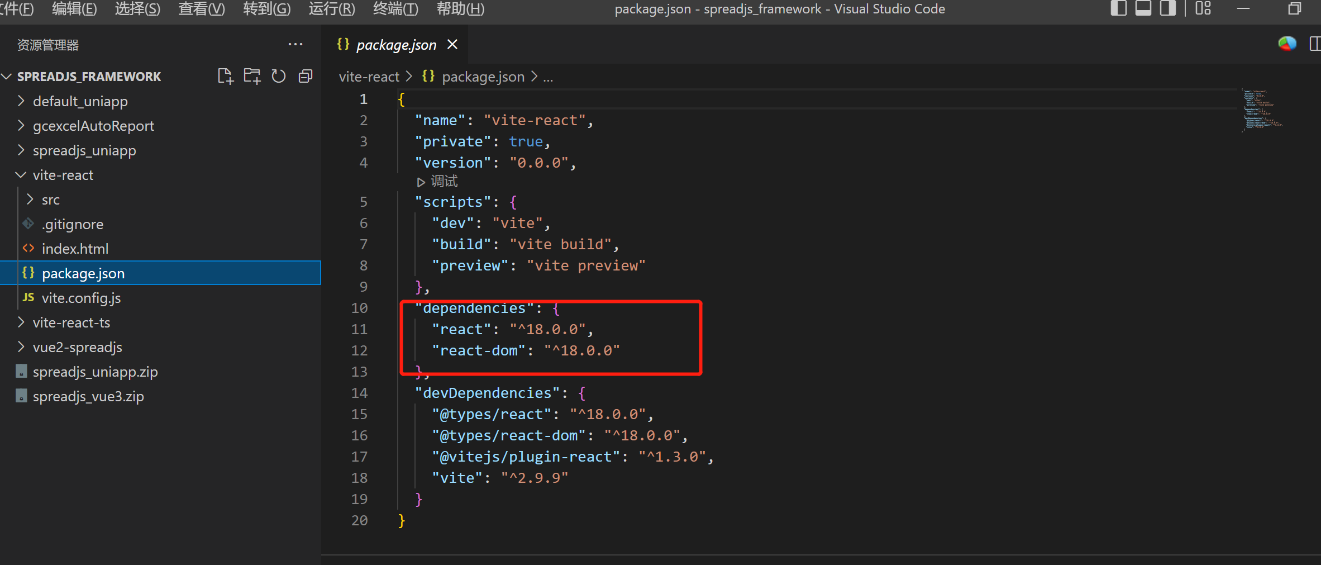Select the package.json editor tab
This screenshot has height=565, width=1321.
[397, 45]
